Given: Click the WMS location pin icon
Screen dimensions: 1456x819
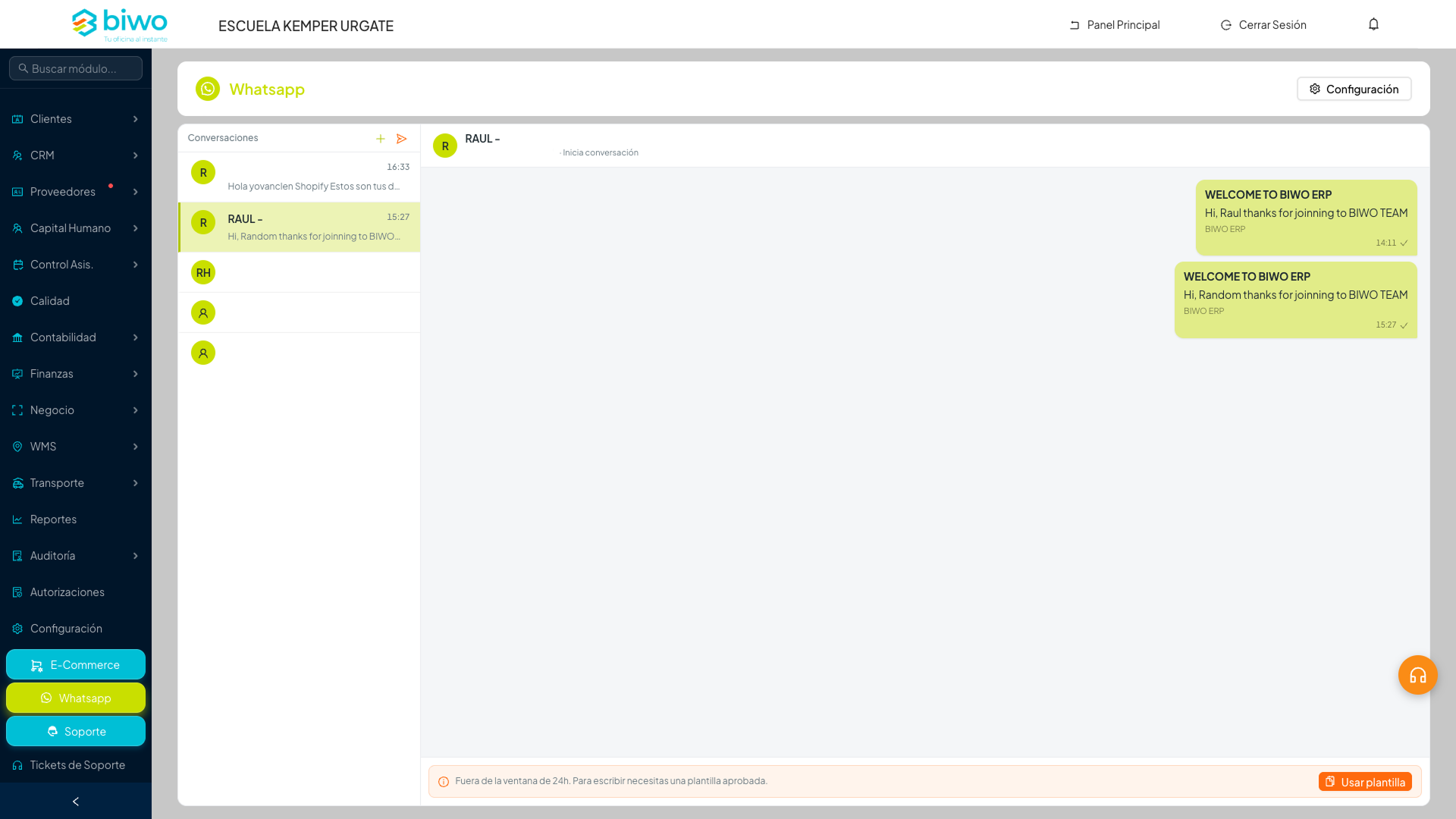Looking at the screenshot, I should pos(17,447).
